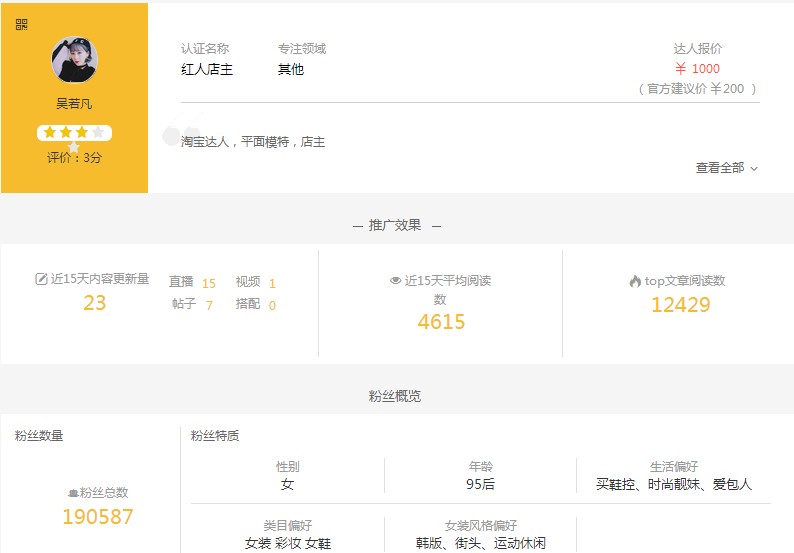Select the 视频 count 1

pyautogui.click(x=272, y=283)
